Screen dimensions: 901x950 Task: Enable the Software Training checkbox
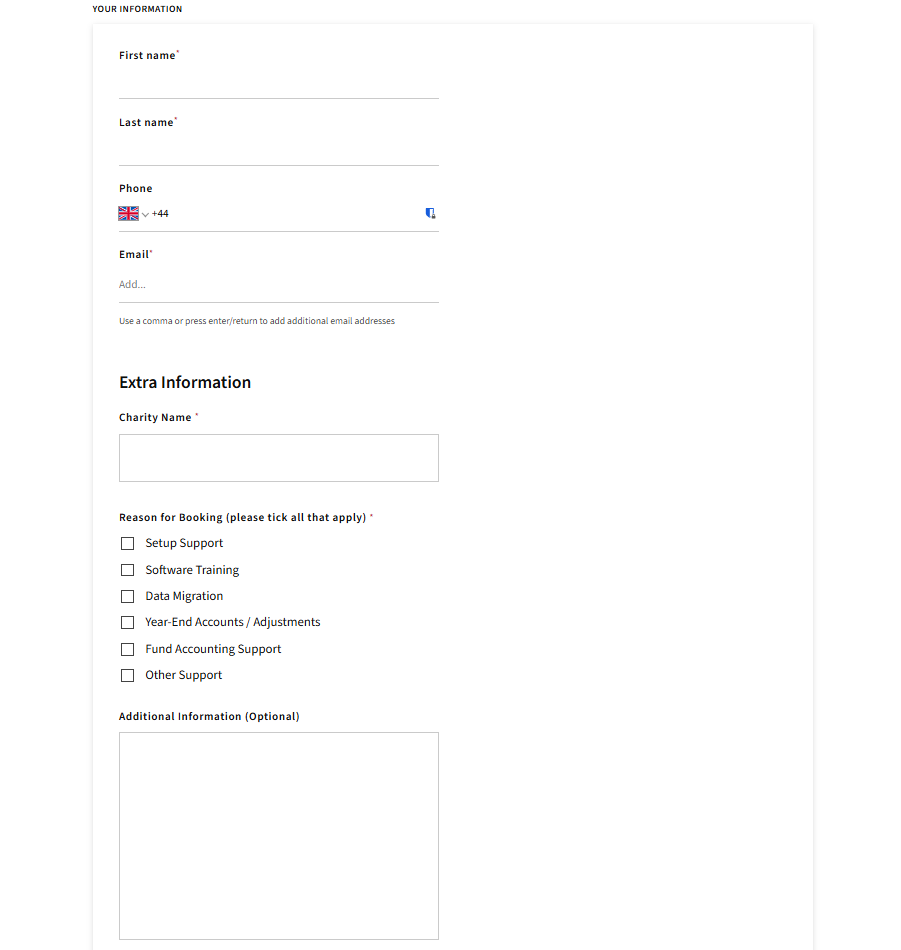(127, 569)
